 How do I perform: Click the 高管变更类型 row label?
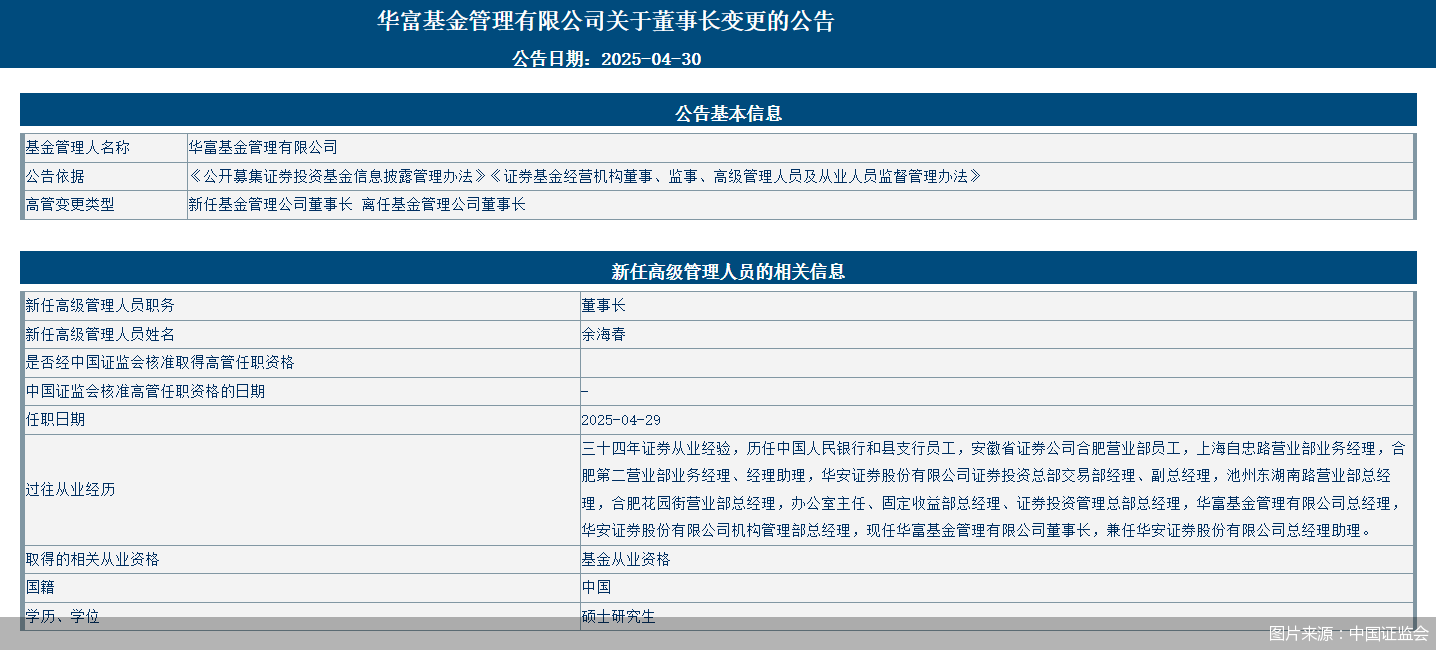(70, 204)
